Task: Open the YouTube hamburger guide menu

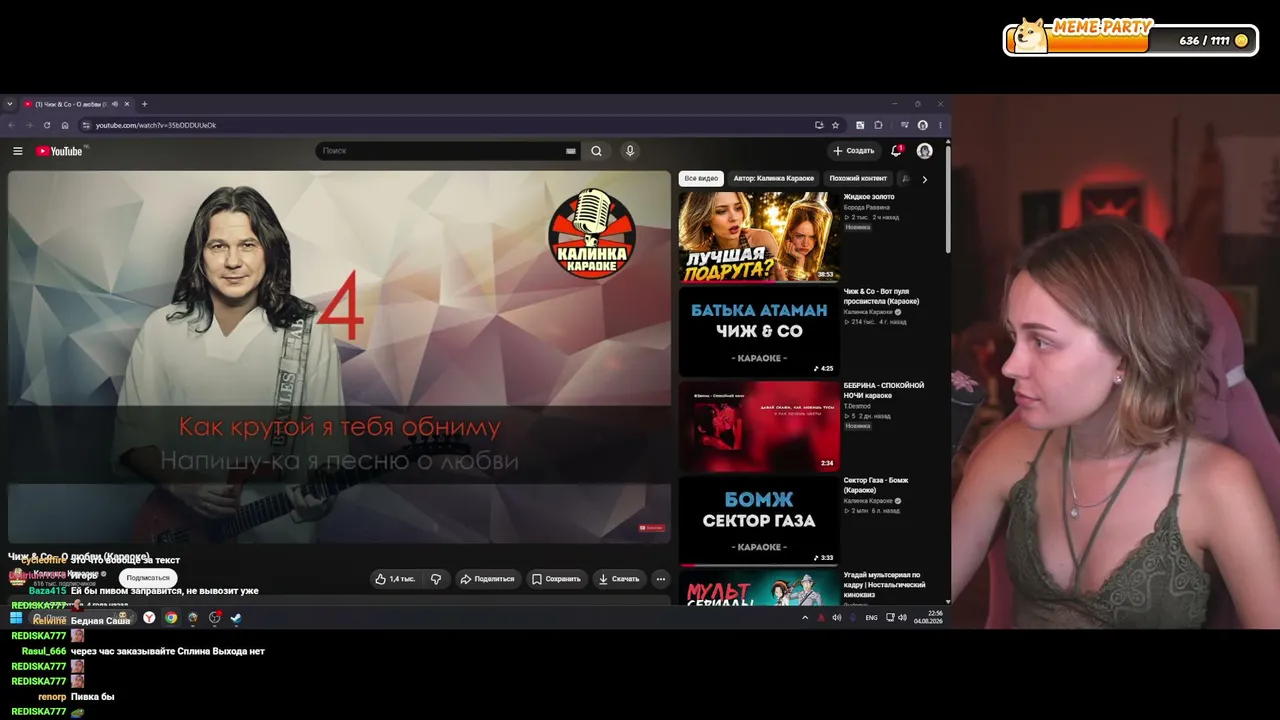Action: (17, 151)
